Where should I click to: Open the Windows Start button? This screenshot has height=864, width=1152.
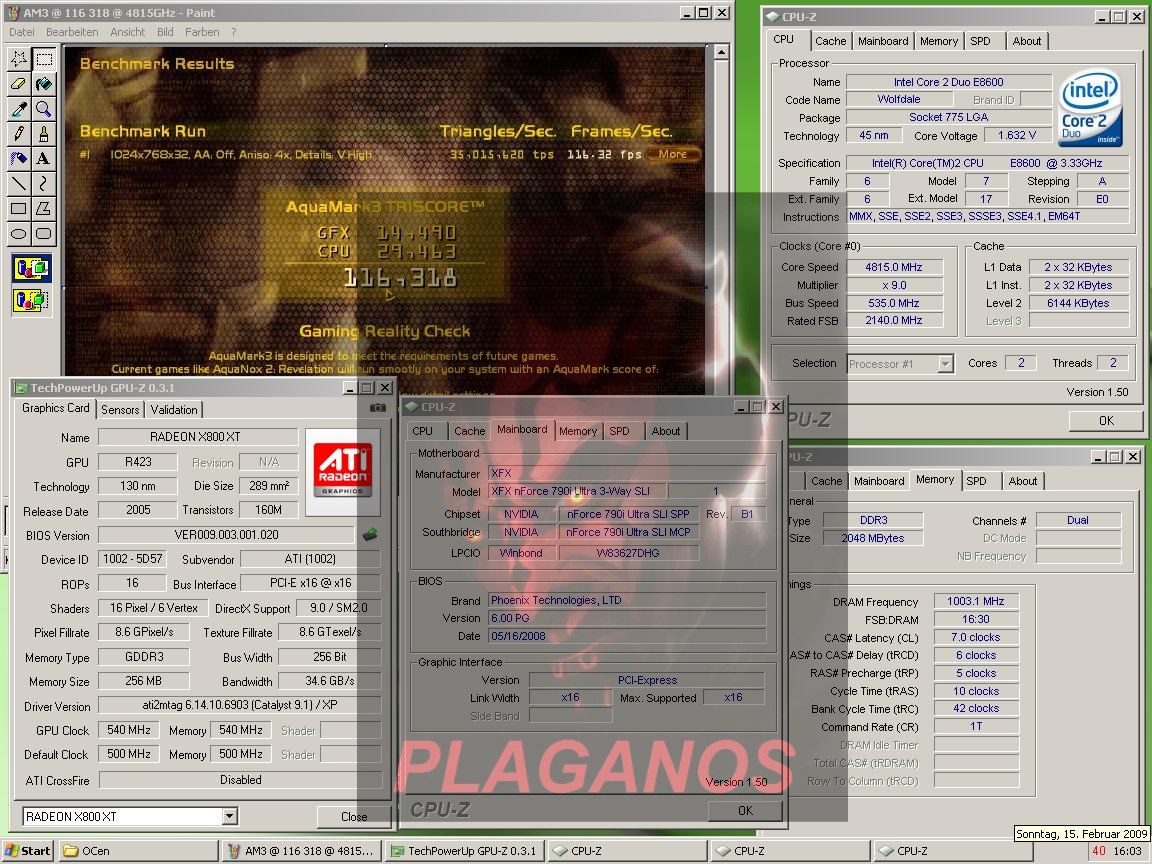(x=28, y=851)
